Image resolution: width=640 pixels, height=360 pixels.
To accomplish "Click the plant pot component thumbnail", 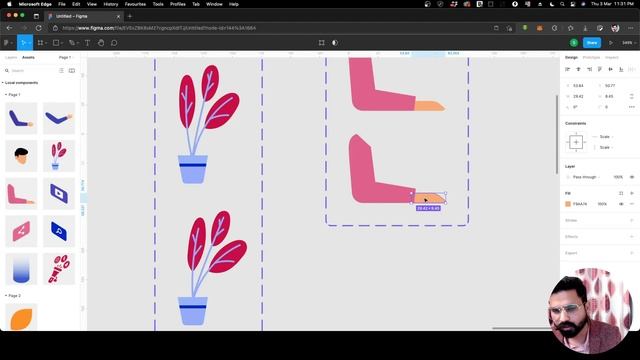I will [59, 156].
